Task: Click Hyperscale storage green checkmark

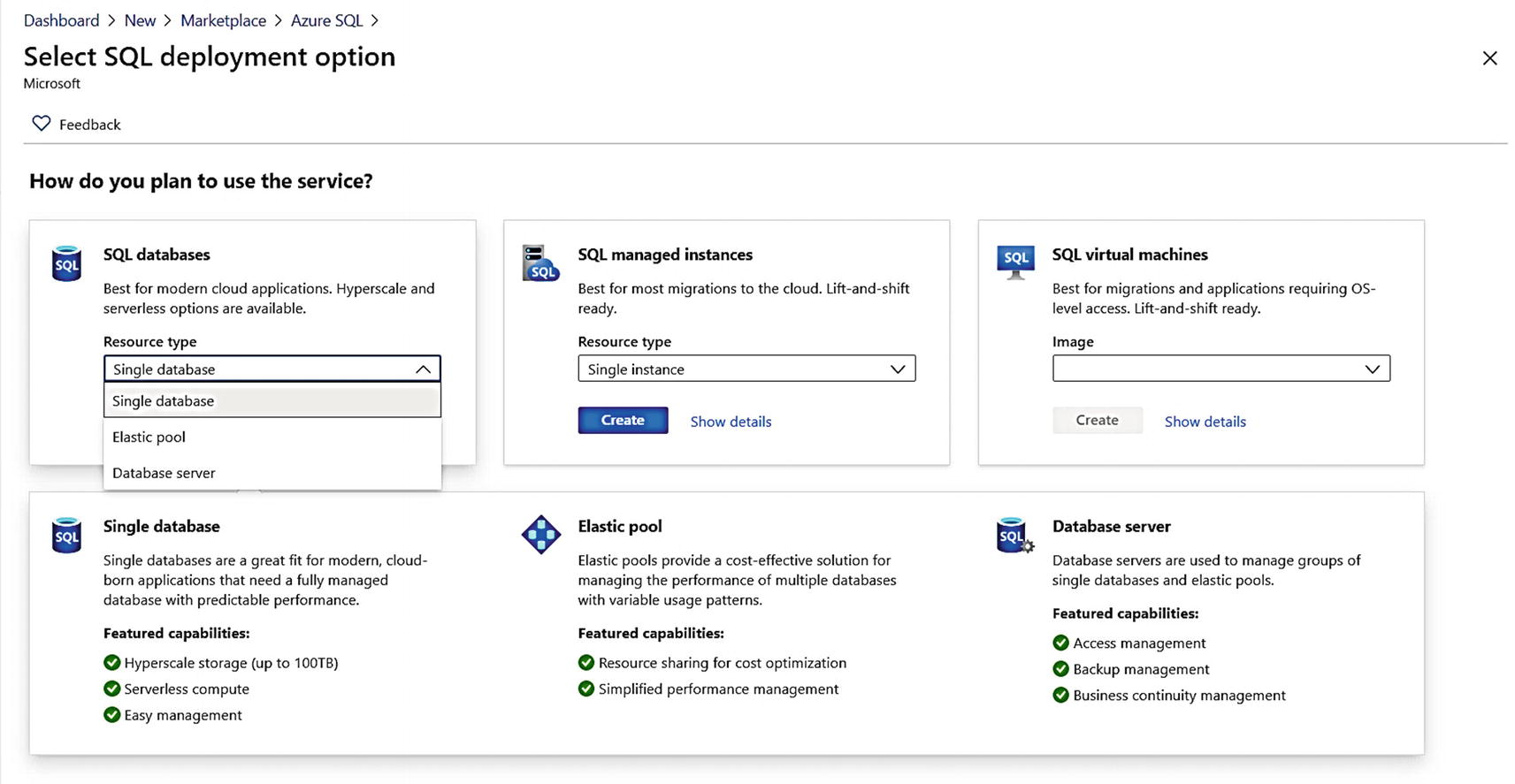Action: (x=111, y=663)
